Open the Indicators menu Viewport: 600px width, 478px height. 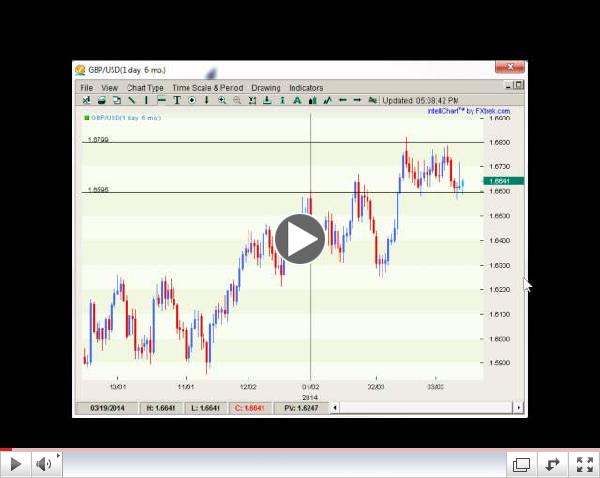(x=306, y=88)
